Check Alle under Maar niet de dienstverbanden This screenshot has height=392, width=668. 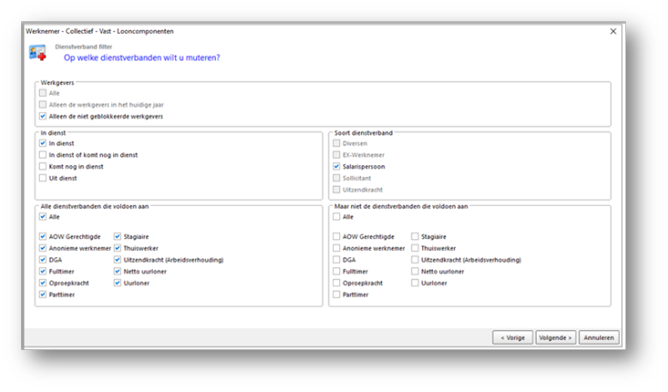337,216
